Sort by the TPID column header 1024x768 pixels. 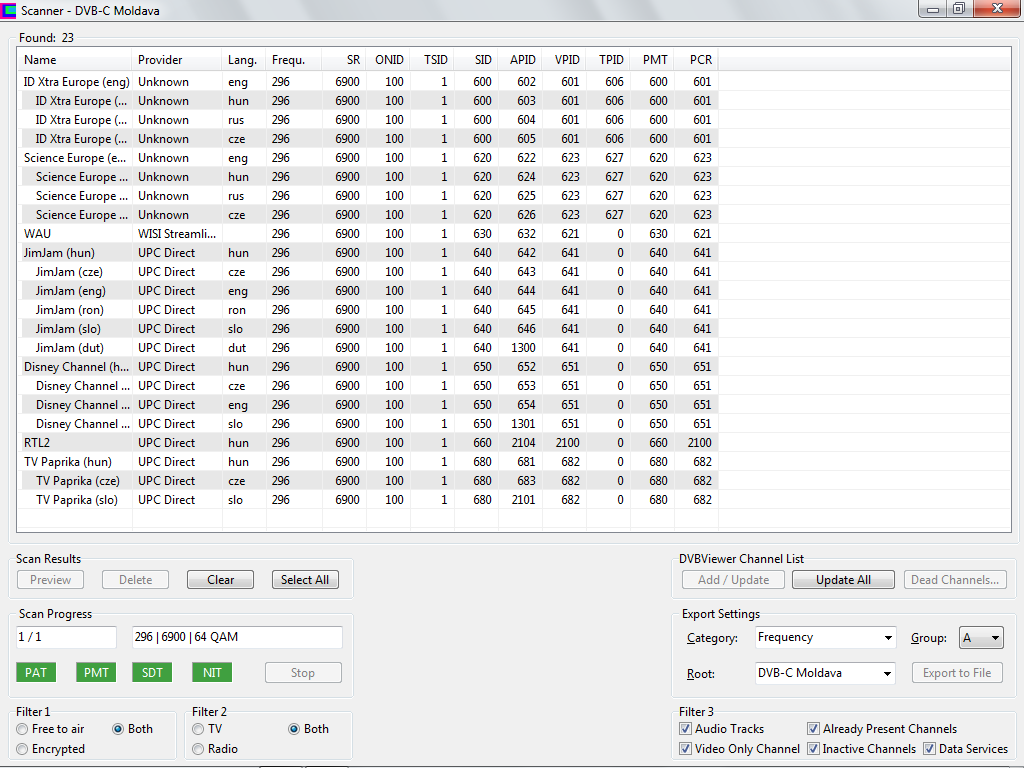pos(608,59)
